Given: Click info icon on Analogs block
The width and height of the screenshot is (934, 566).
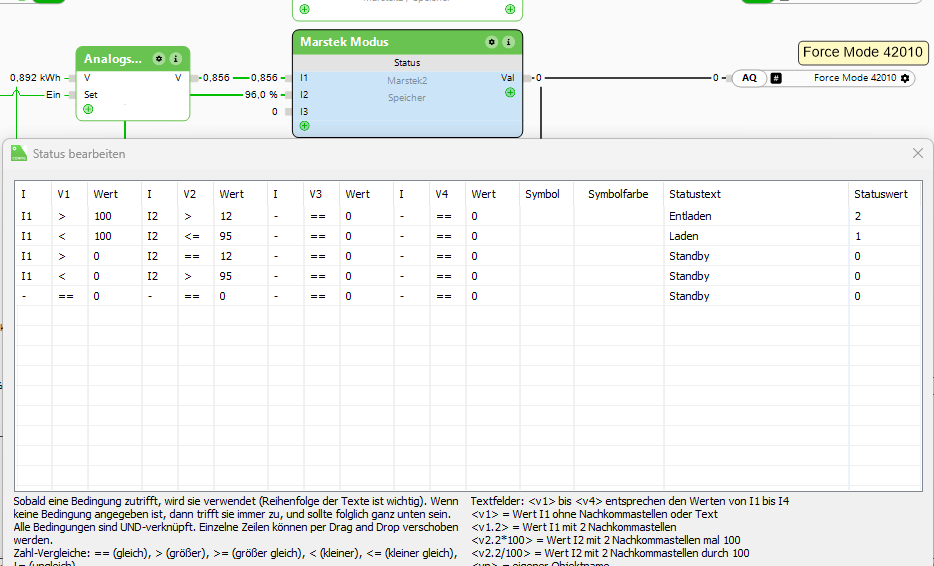Looking at the screenshot, I should click(x=175, y=59).
